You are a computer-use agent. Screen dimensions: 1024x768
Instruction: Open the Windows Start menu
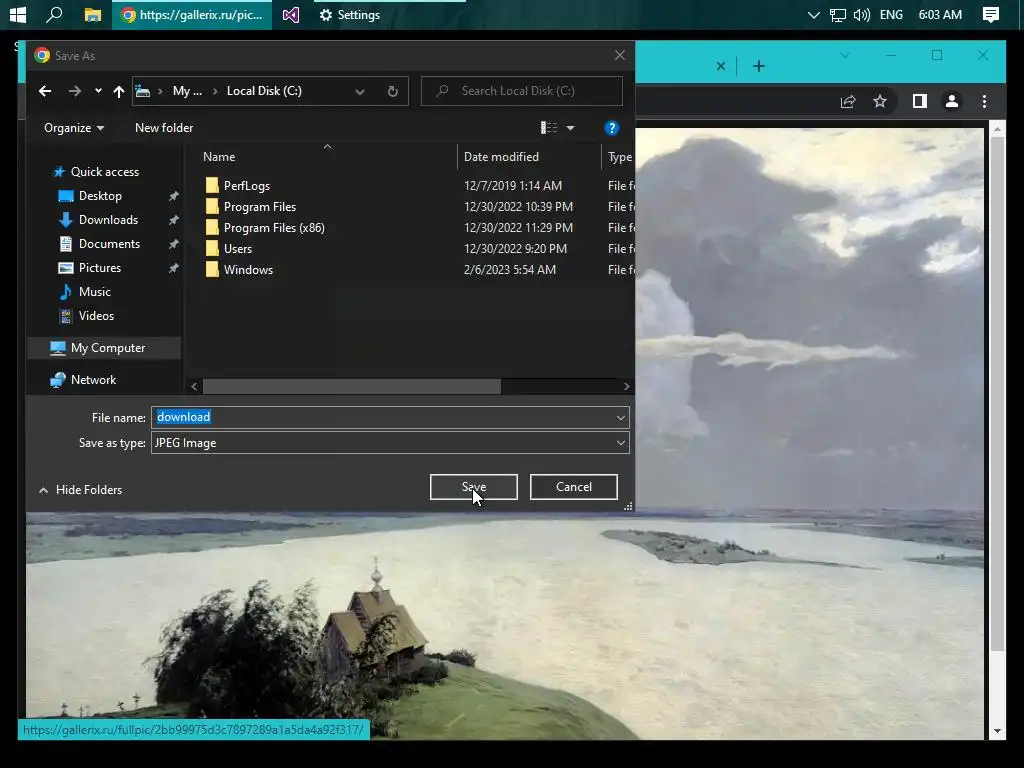18,14
